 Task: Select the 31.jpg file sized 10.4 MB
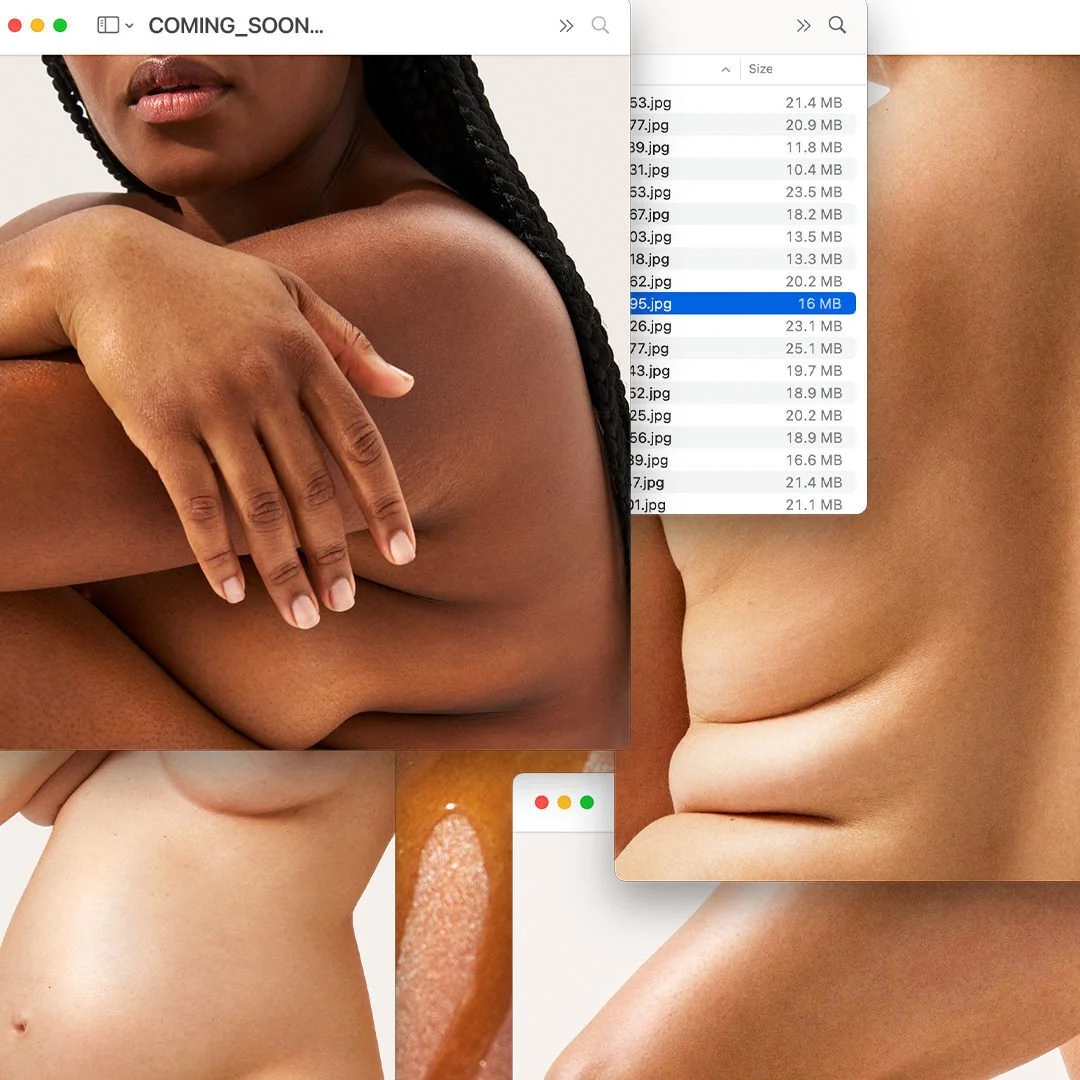742,169
